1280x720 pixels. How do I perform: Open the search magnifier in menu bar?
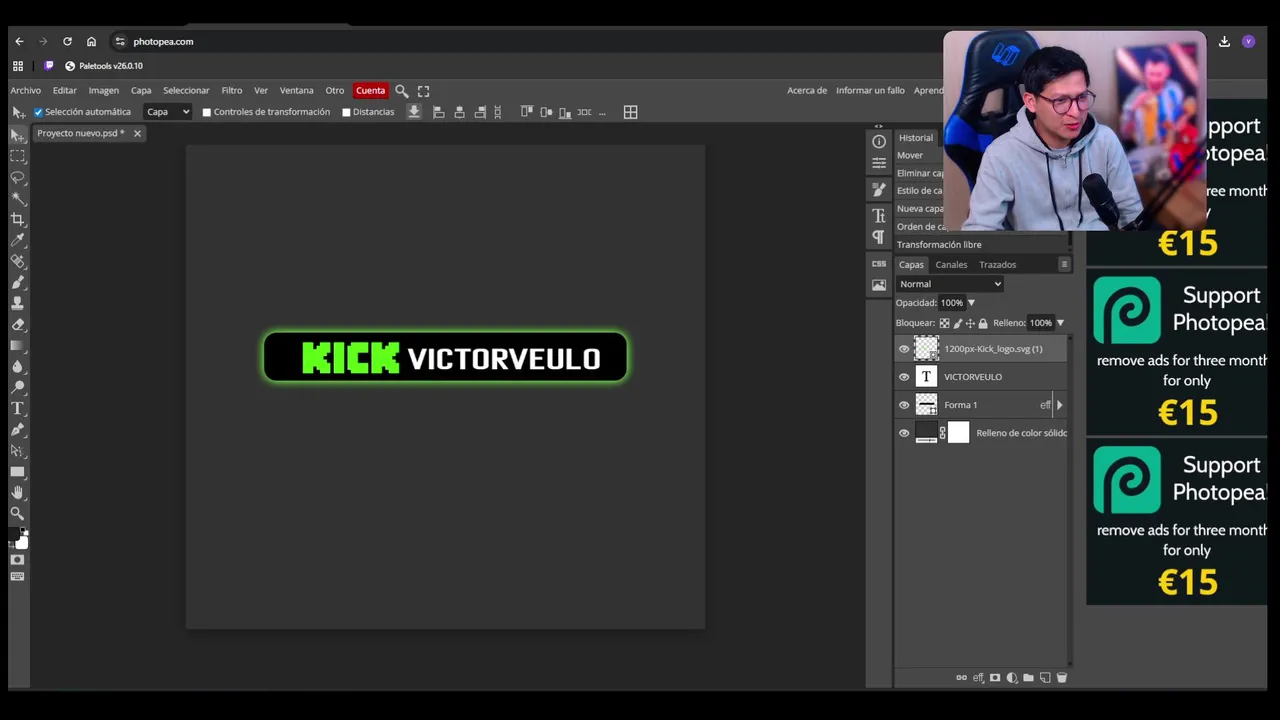tap(401, 91)
